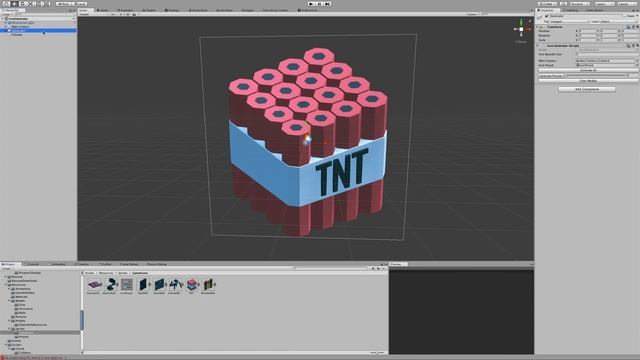The image size is (640, 360).
Task: Switch to the Profiler tab
Action: tap(106, 264)
